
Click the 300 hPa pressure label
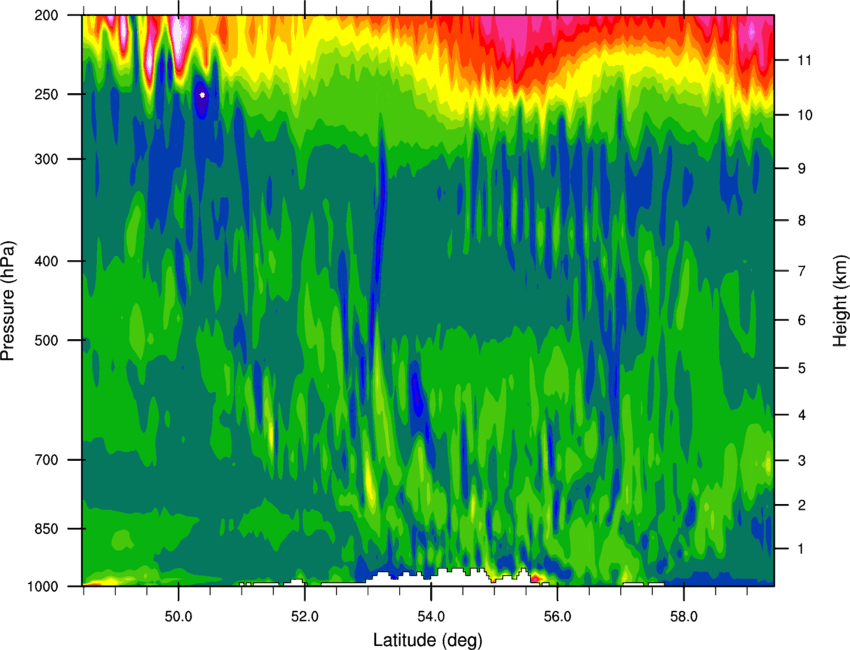pyautogui.click(x=47, y=159)
